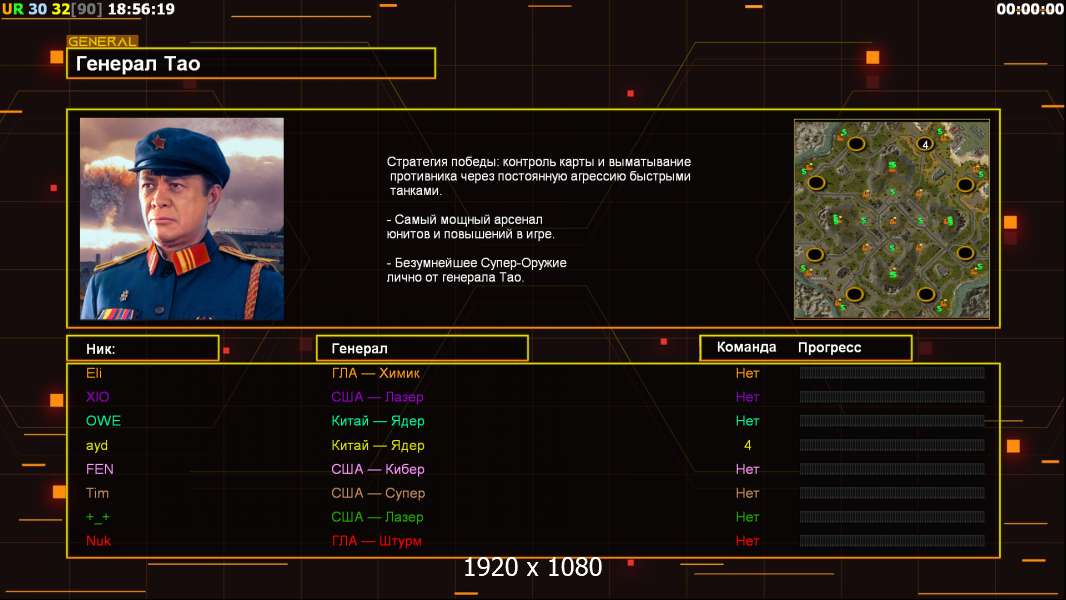Image resolution: width=1066 pixels, height=600 pixels.
Task: Select the "Команда" column heading
Action: coord(746,348)
